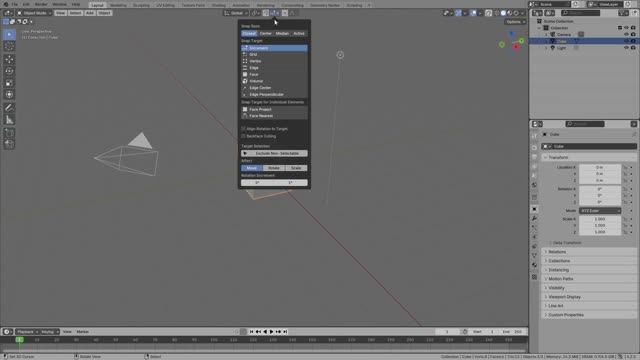
Task: Play animation in reverse
Action: click(265, 332)
